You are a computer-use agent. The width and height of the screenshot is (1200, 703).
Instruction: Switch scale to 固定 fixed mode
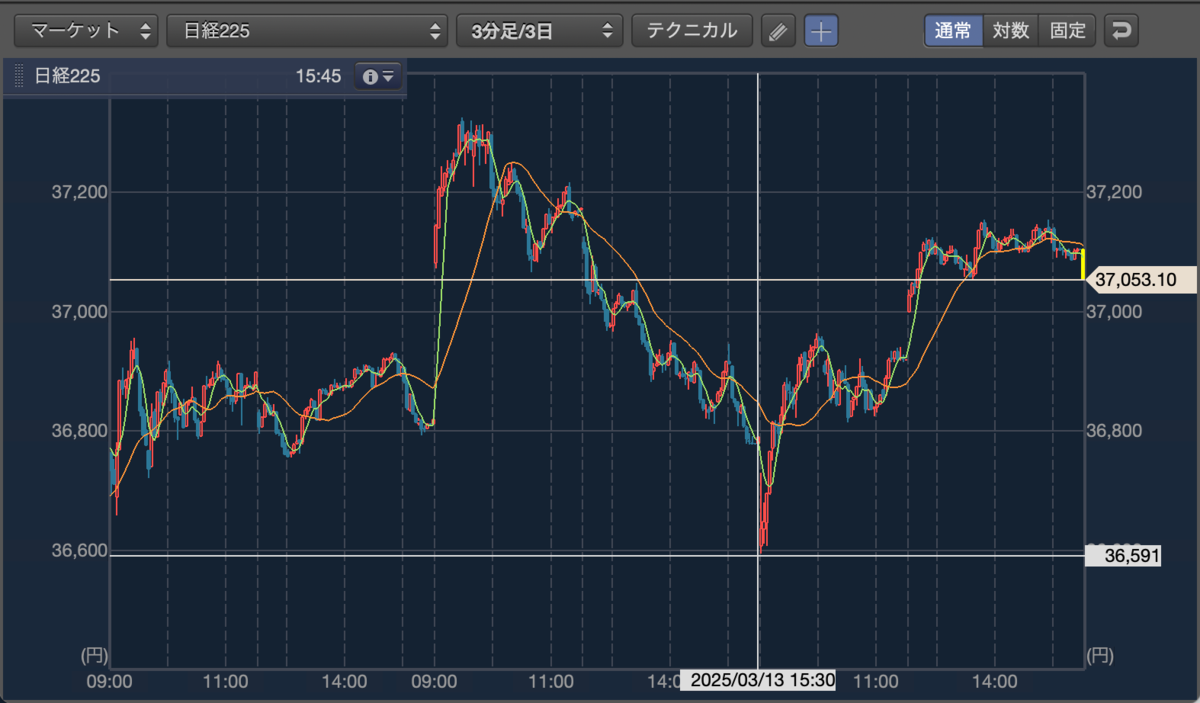[x=1068, y=31]
